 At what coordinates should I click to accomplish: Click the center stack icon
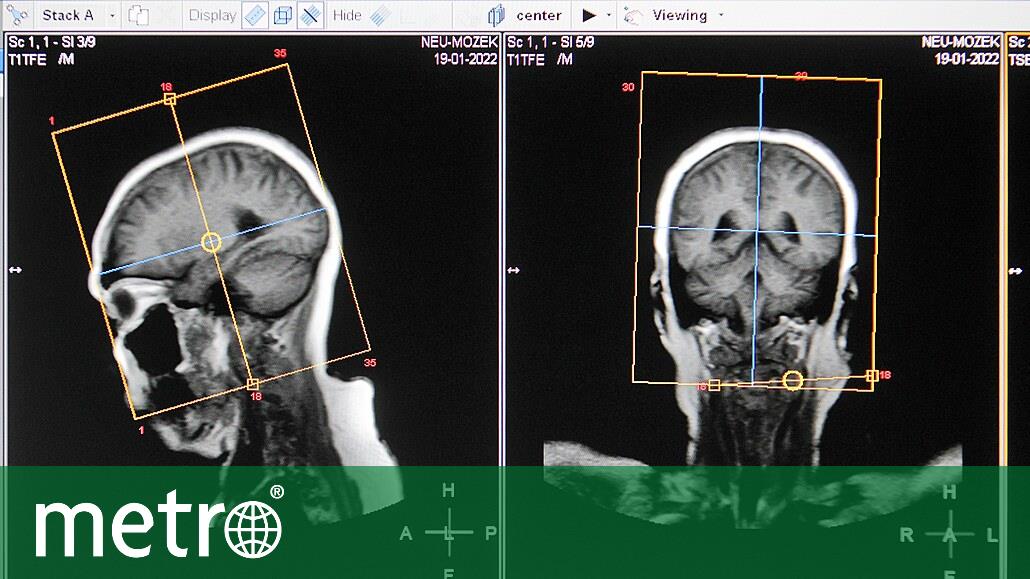point(497,16)
